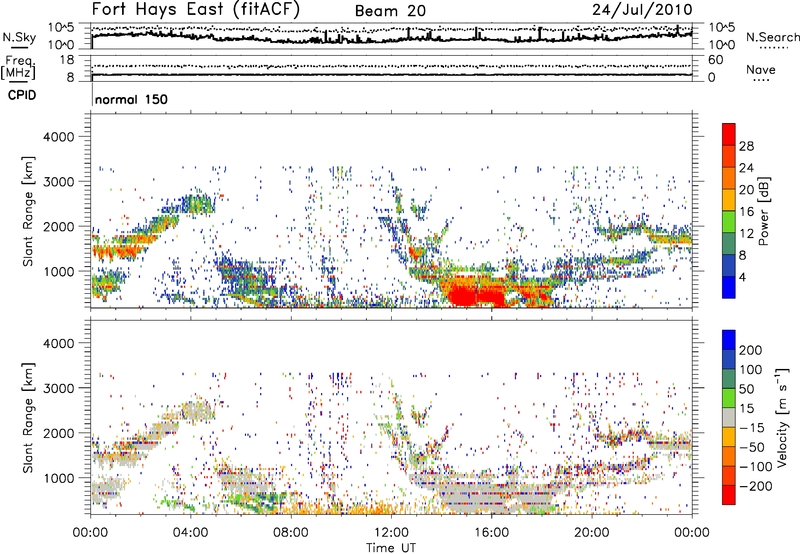Click the '-100' label on Velocity colorbar

tap(756, 467)
